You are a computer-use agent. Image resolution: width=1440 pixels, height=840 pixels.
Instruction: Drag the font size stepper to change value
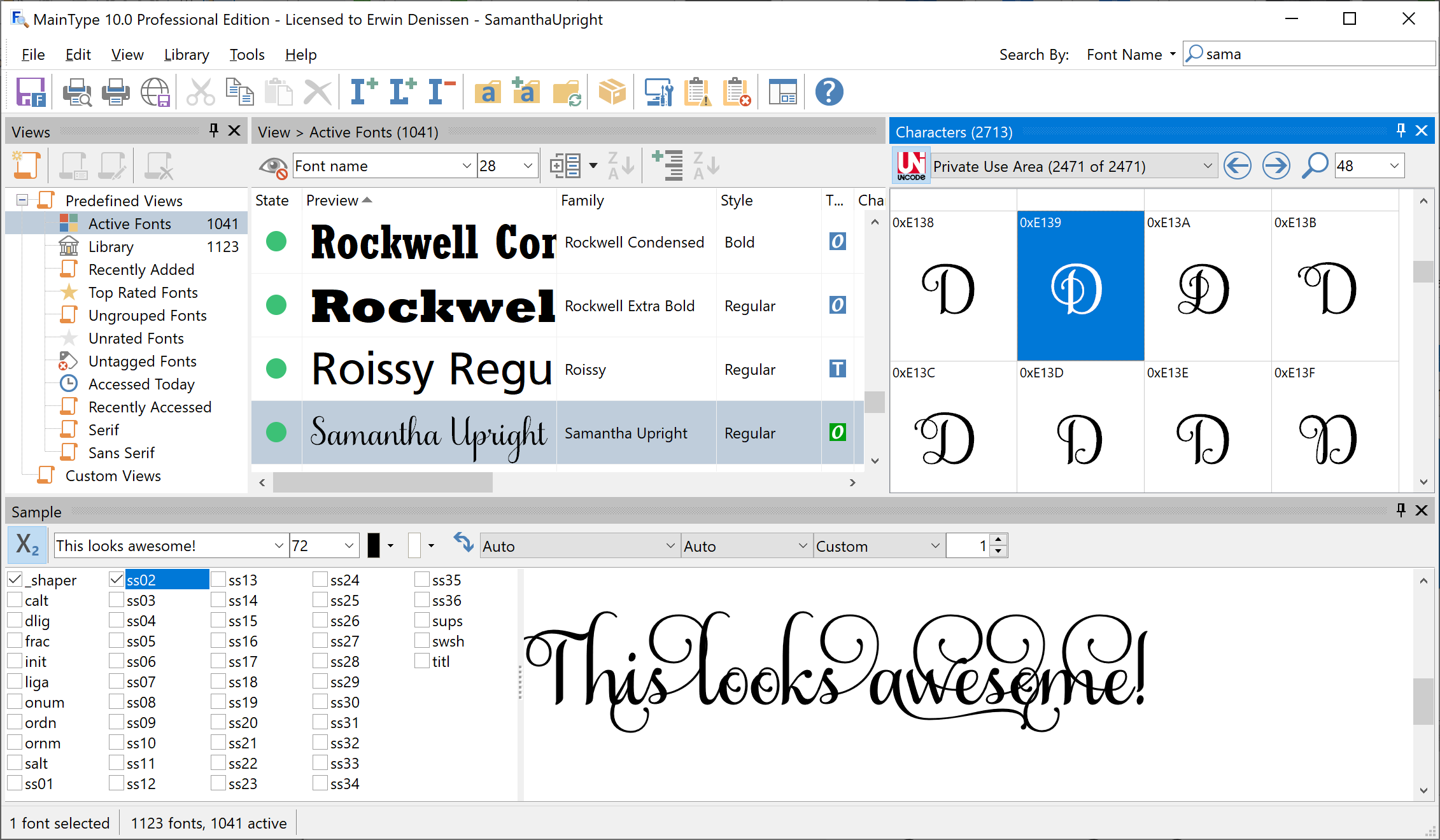click(x=997, y=546)
